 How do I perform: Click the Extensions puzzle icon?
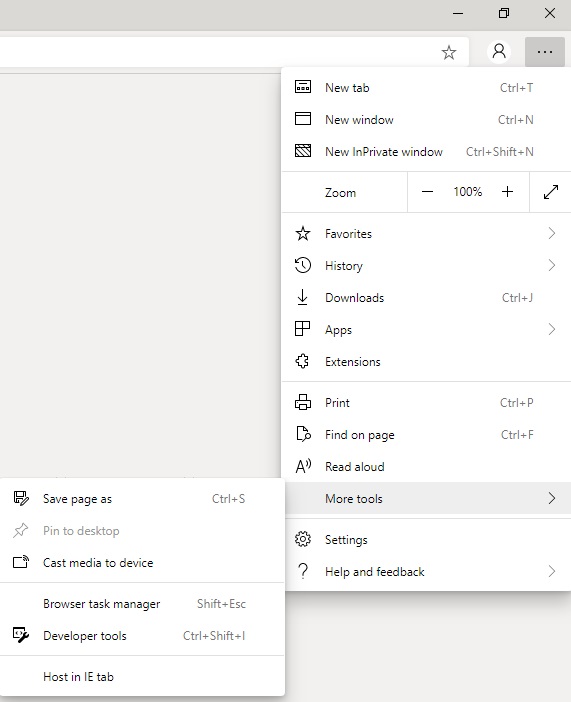[303, 361]
